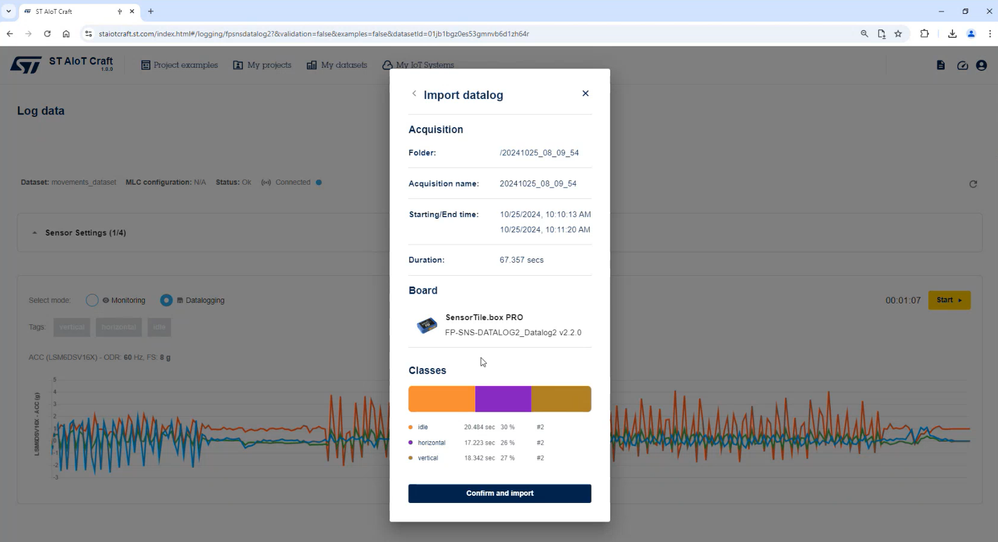Open a new browser tab
This screenshot has height=542, width=998.
[x=151, y=11]
